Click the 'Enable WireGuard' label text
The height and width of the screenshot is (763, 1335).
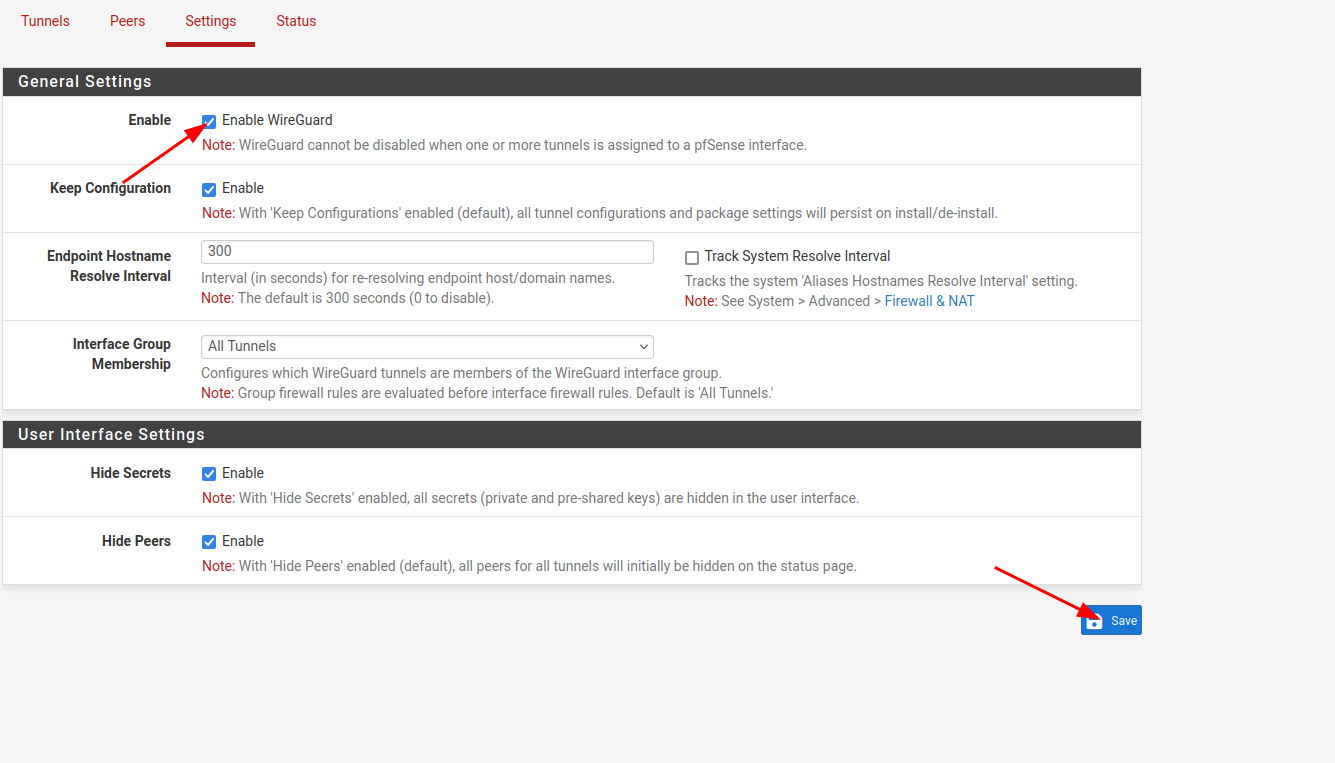tap(277, 120)
